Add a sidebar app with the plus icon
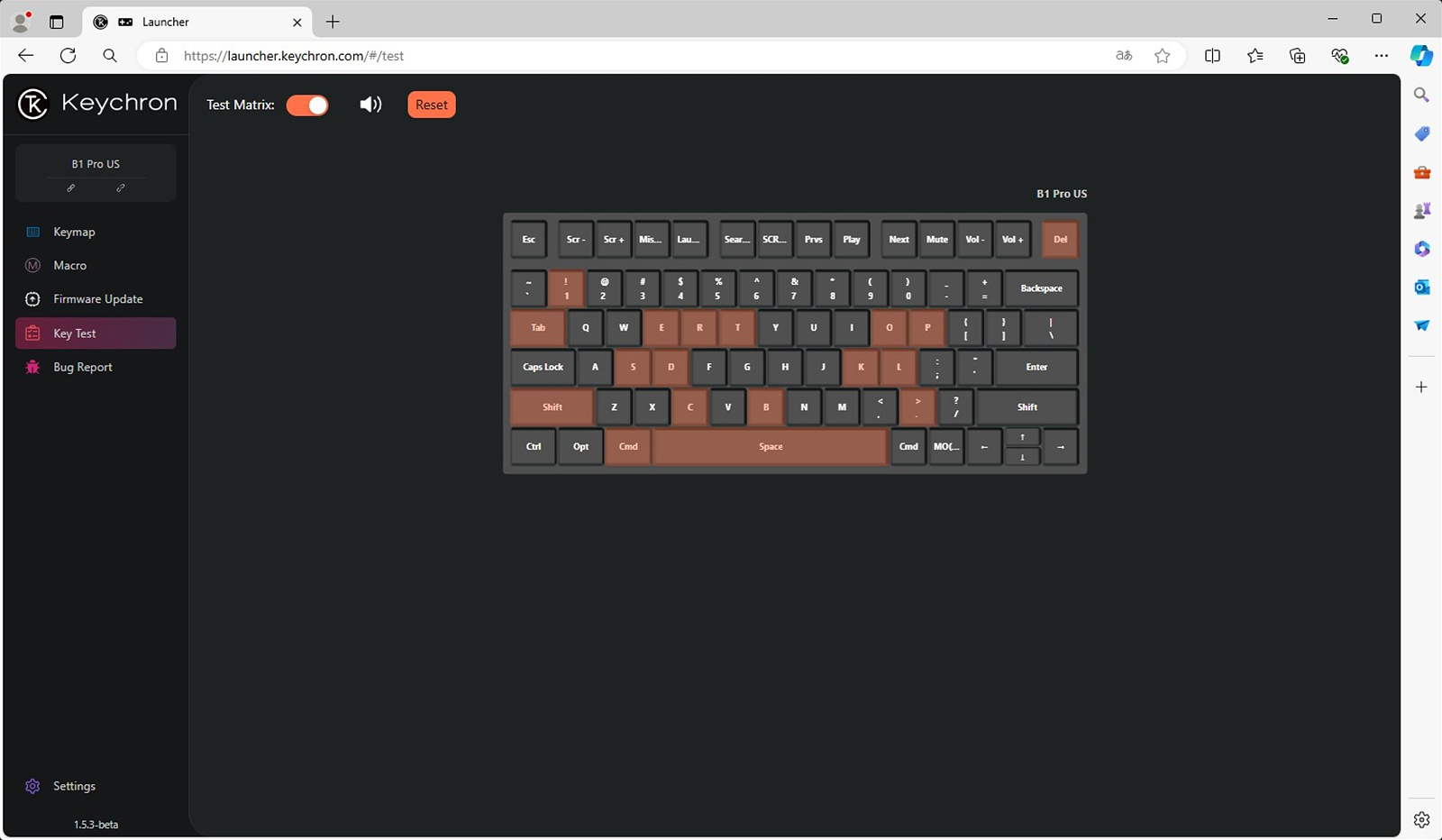1442x840 pixels. pos(1421,387)
